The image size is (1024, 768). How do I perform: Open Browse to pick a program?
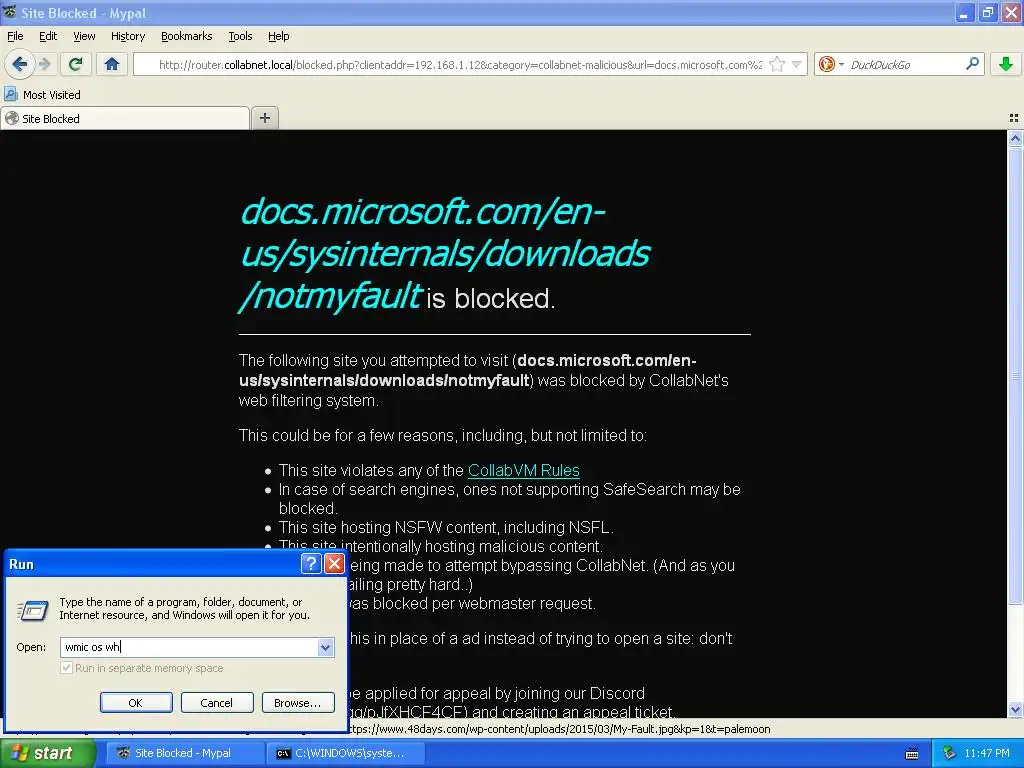pos(298,703)
